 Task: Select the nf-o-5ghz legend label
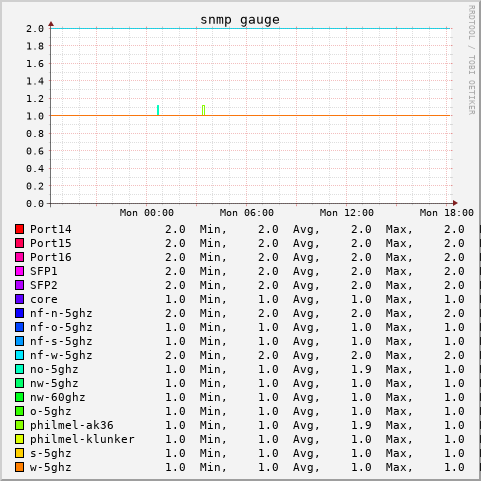coord(61,328)
